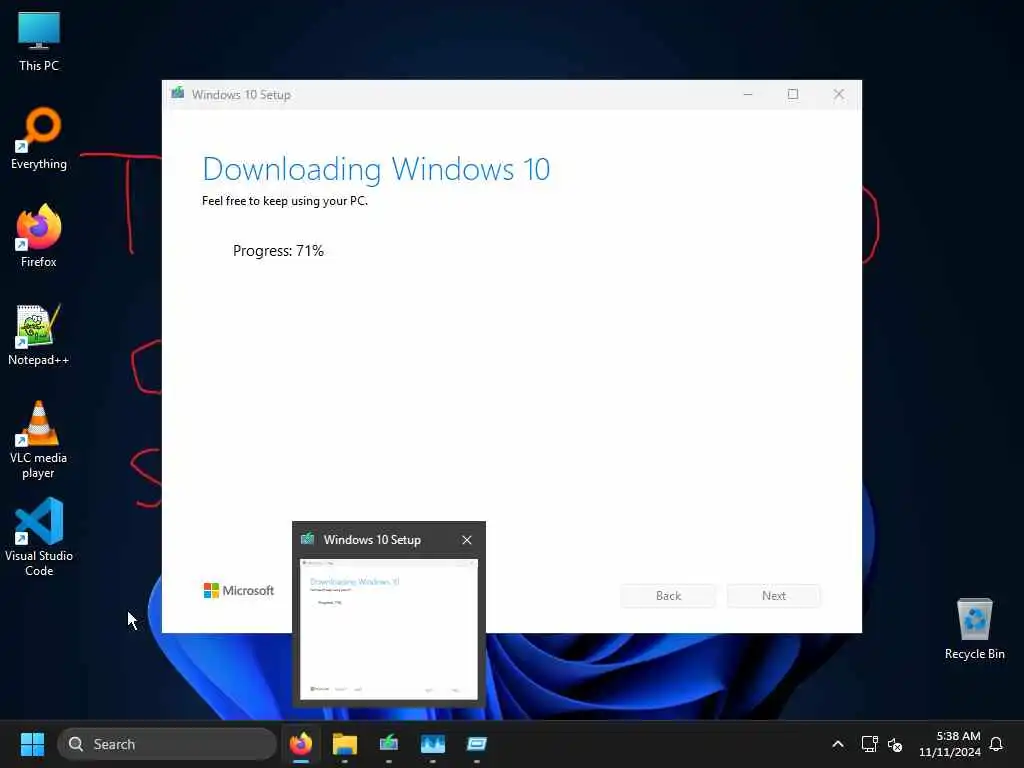The height and width of the screenshot is (768, 1024).
Task: Click the Setup window title bar icon
Action: (178, 94)
